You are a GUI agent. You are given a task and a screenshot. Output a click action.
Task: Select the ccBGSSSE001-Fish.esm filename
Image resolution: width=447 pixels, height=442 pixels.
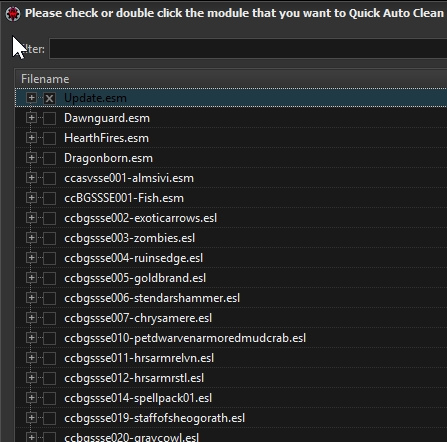coord(124,198)
